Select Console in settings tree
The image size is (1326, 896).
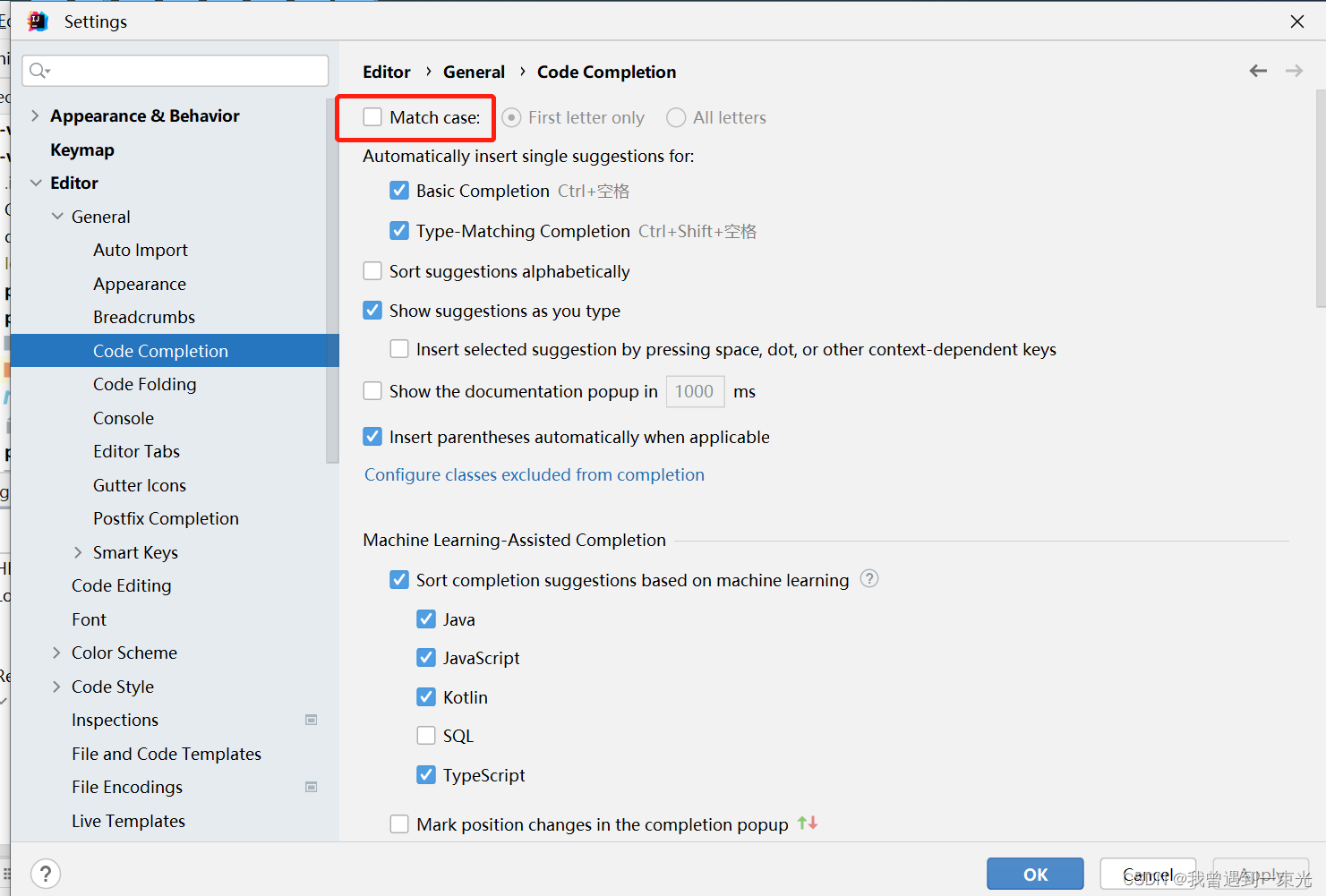pyautogui.click(x=124, y=418)
